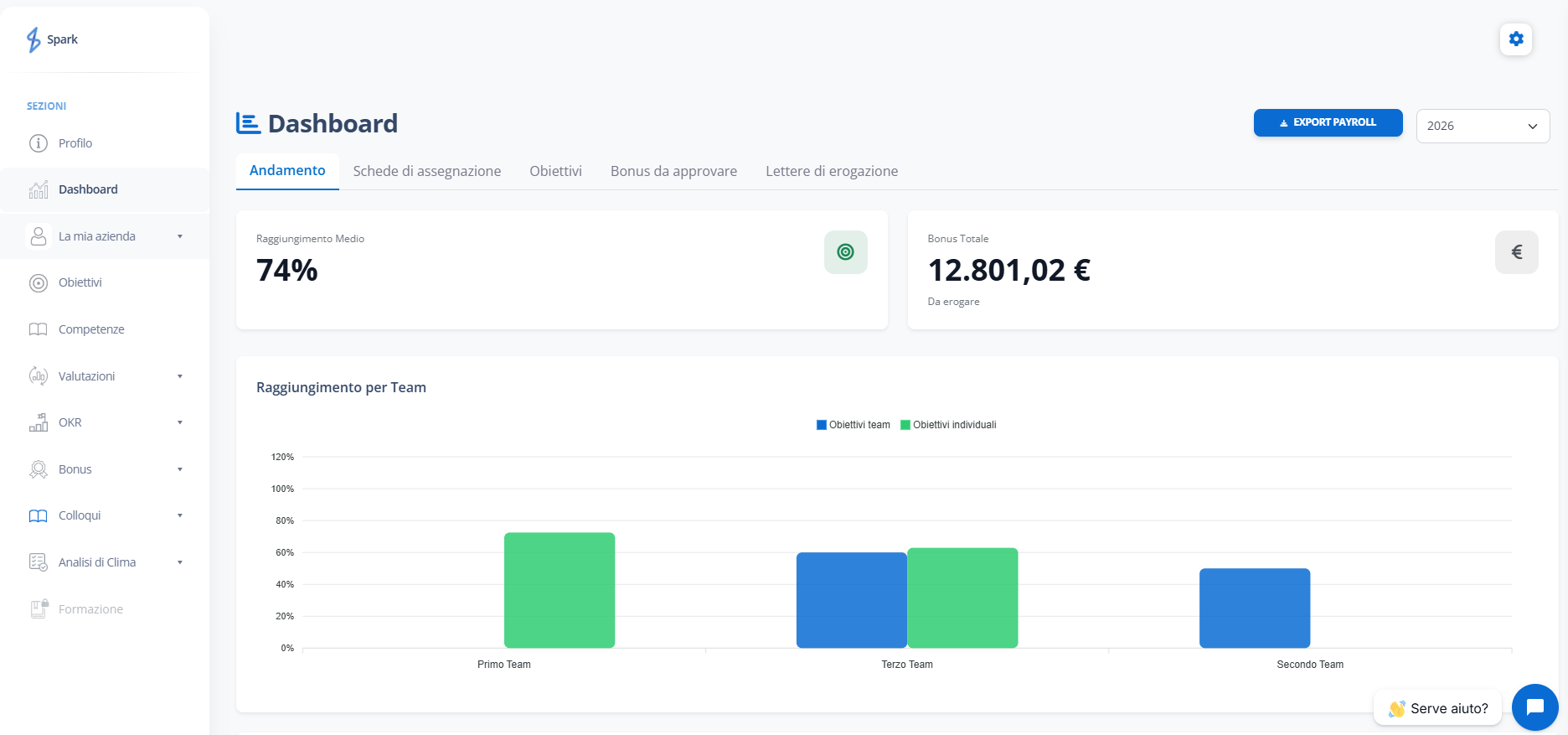The height and width of the screenshot is (735, 1568).
Task: Expand the Valutazioni submenu arrow
Action: (180, 376)
